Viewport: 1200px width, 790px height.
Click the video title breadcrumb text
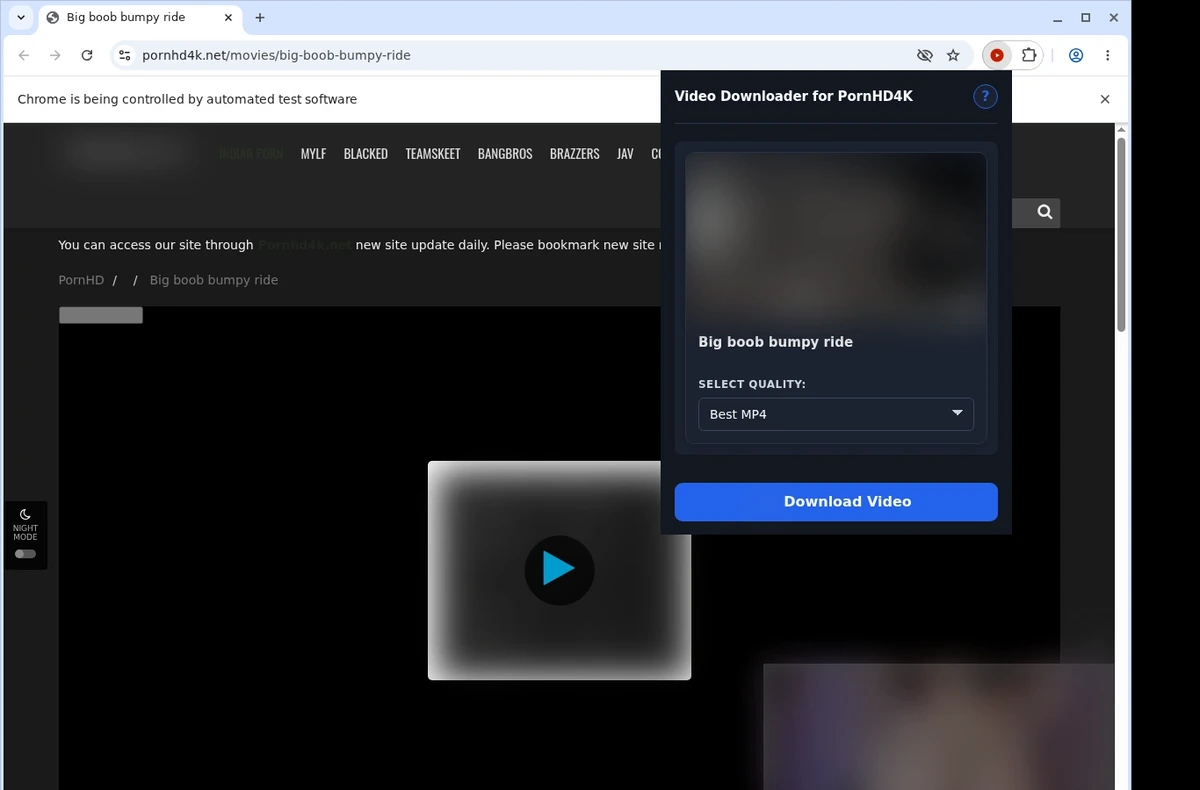[x=214, y=280]
